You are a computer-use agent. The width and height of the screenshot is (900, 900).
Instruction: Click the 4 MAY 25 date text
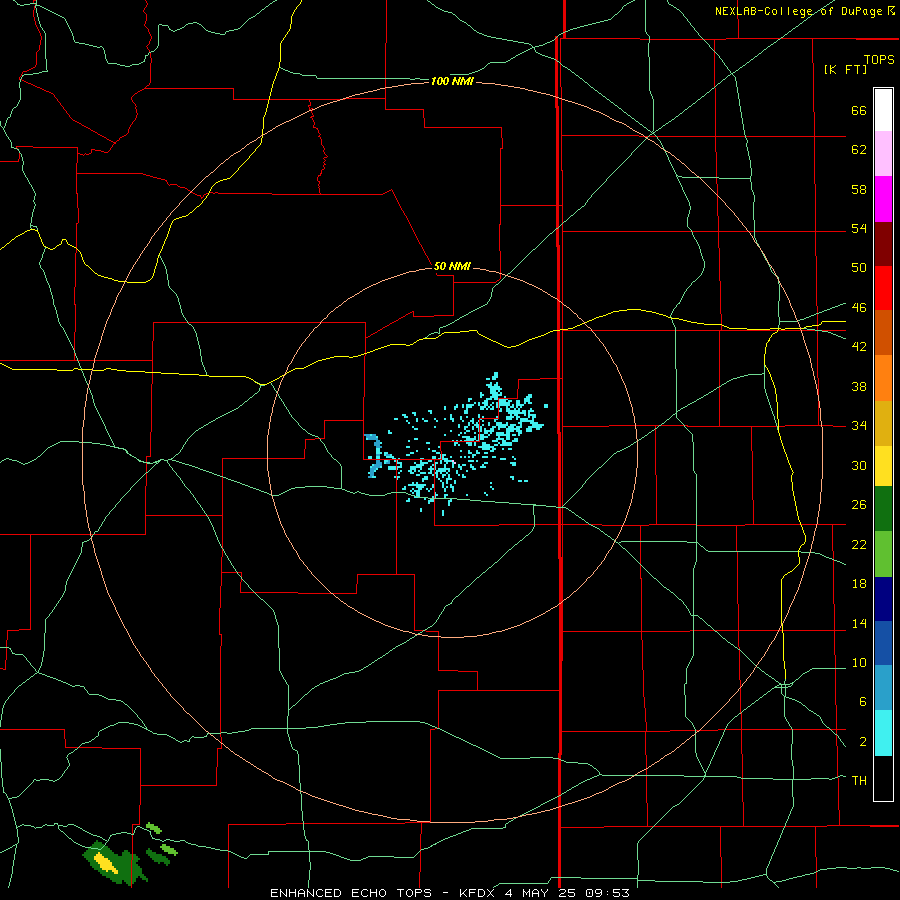[x=542, y=893]
